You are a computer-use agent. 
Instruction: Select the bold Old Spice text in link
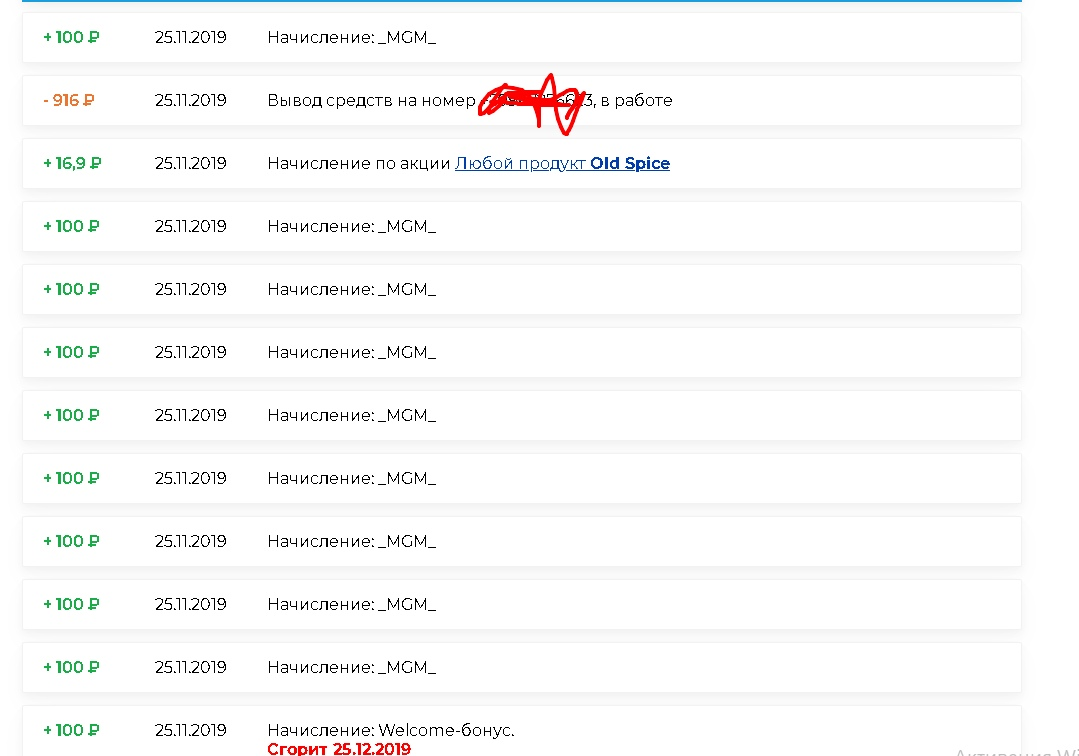(630, 163)
